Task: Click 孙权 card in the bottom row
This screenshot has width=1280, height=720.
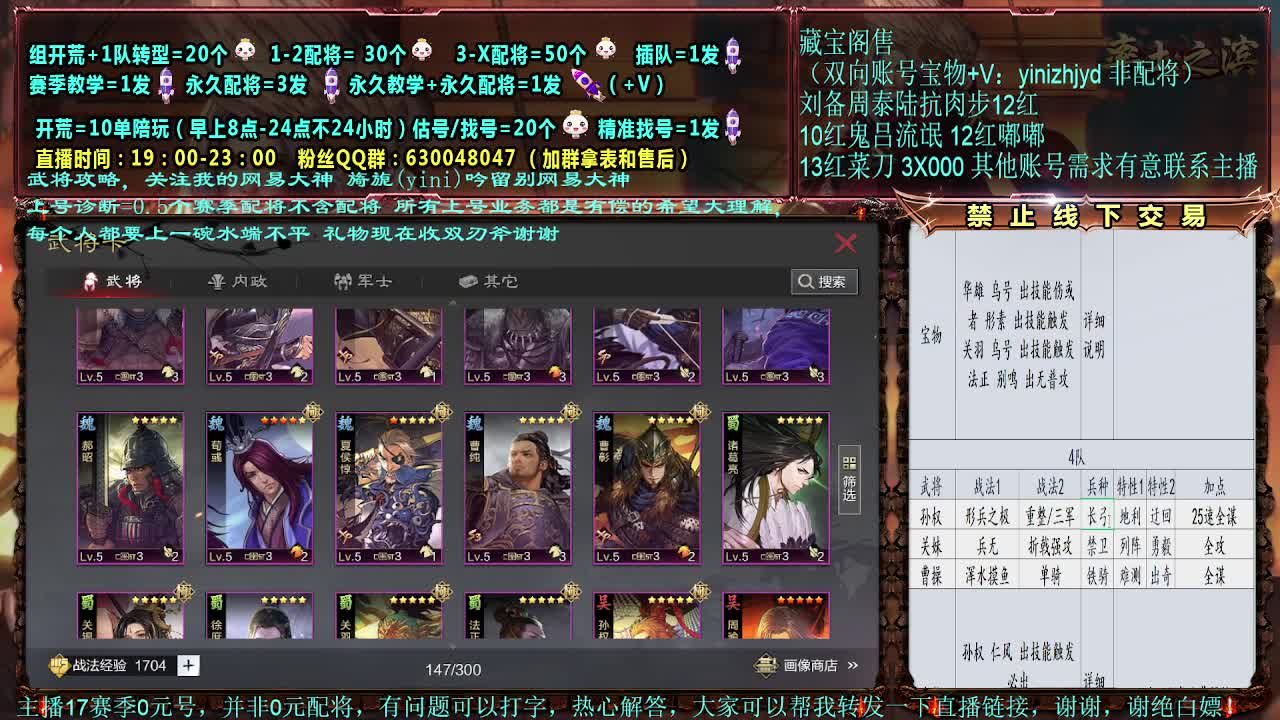Action: 647,616
